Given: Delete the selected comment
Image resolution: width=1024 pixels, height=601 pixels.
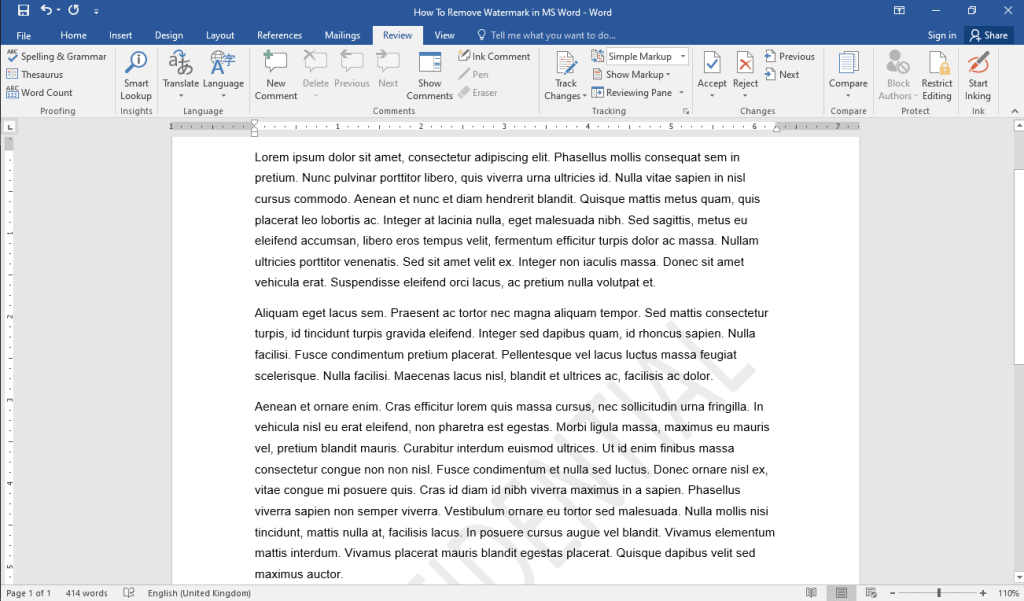Looking at the screenshot, I should 315,76.
